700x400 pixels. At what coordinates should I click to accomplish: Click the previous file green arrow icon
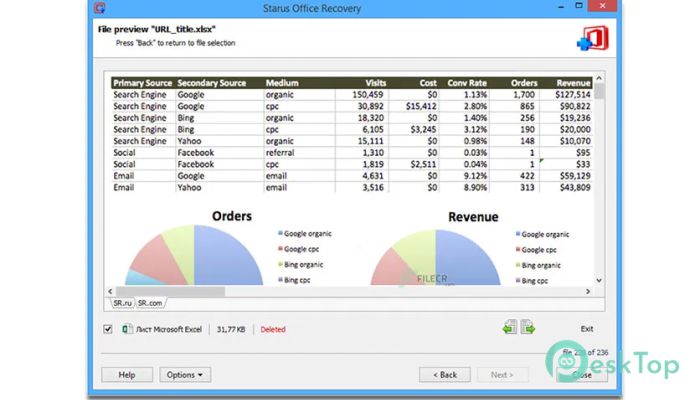[x=510, y=327]
